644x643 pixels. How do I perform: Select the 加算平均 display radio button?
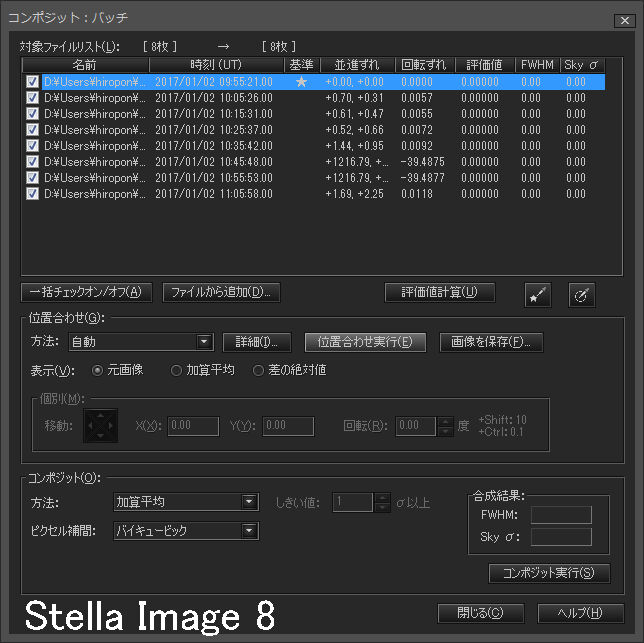click(176, 370)
